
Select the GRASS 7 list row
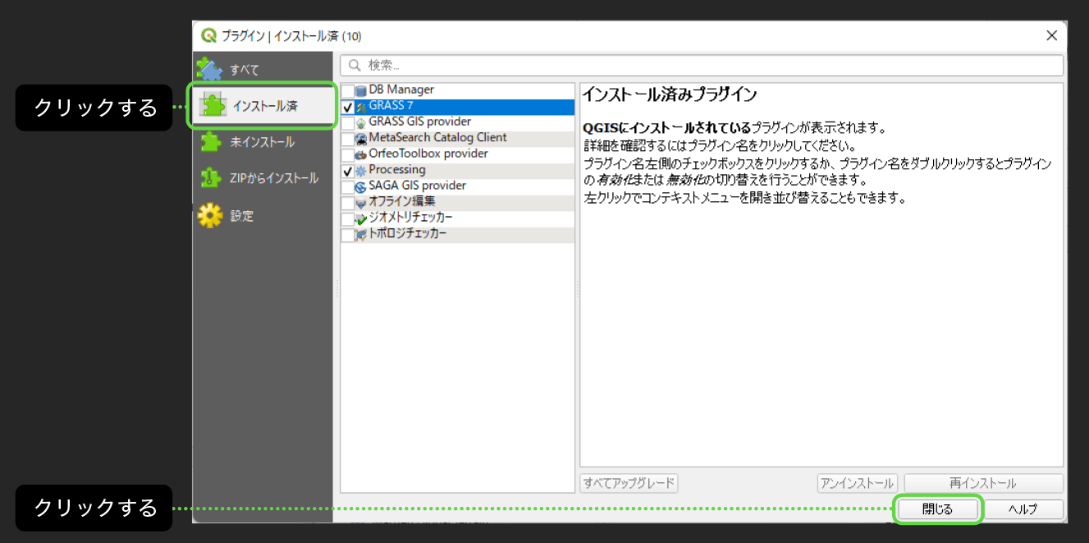[458, 107]
